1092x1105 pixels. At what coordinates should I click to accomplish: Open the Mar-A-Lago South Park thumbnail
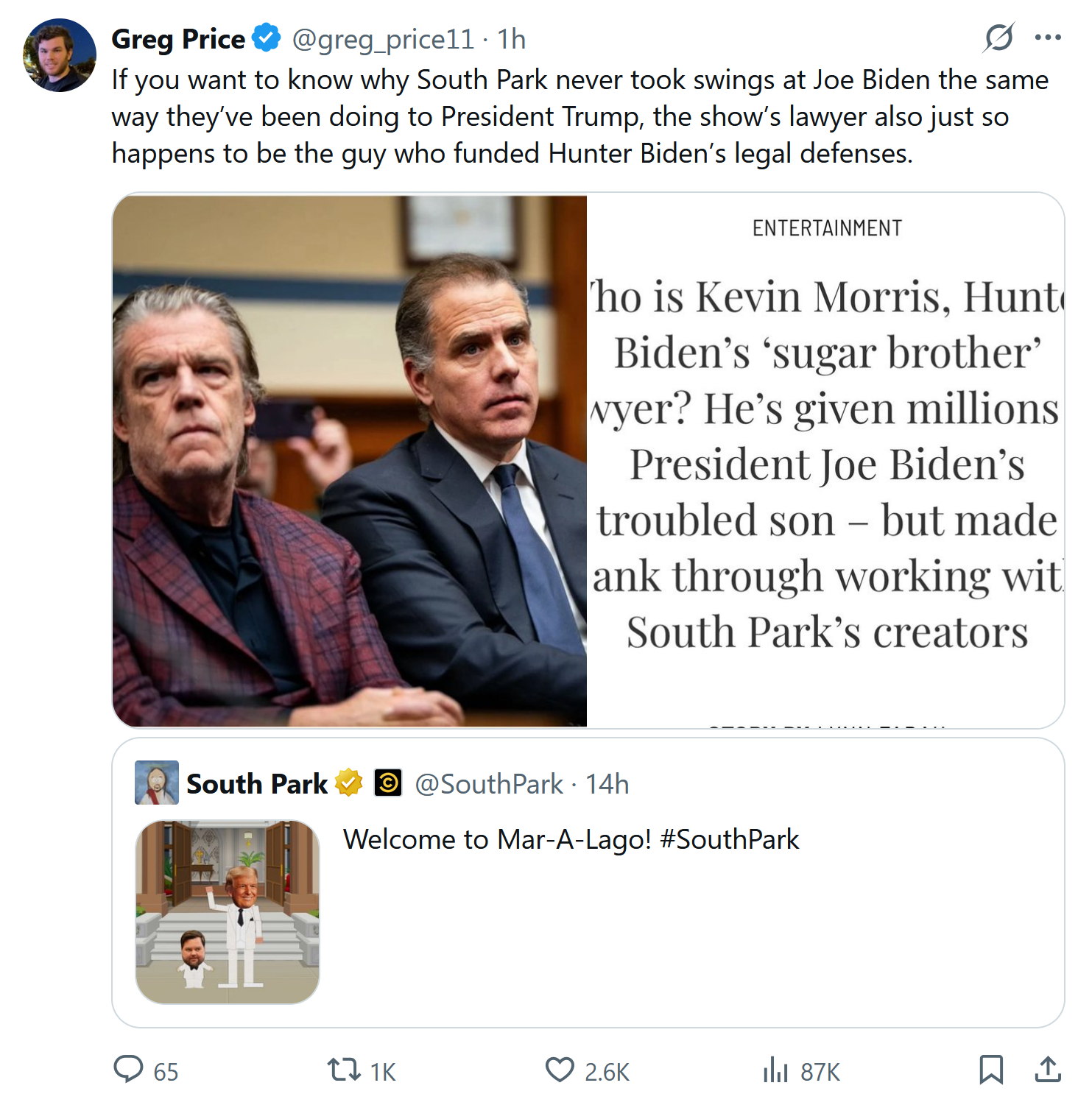tap(228, 912)
